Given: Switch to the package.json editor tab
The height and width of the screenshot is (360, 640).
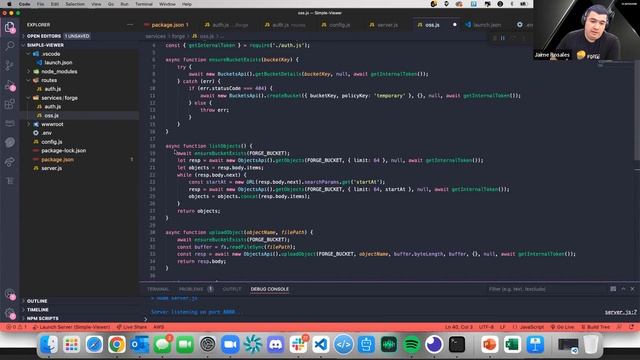Looking at the screenshot, I should 169,25.
